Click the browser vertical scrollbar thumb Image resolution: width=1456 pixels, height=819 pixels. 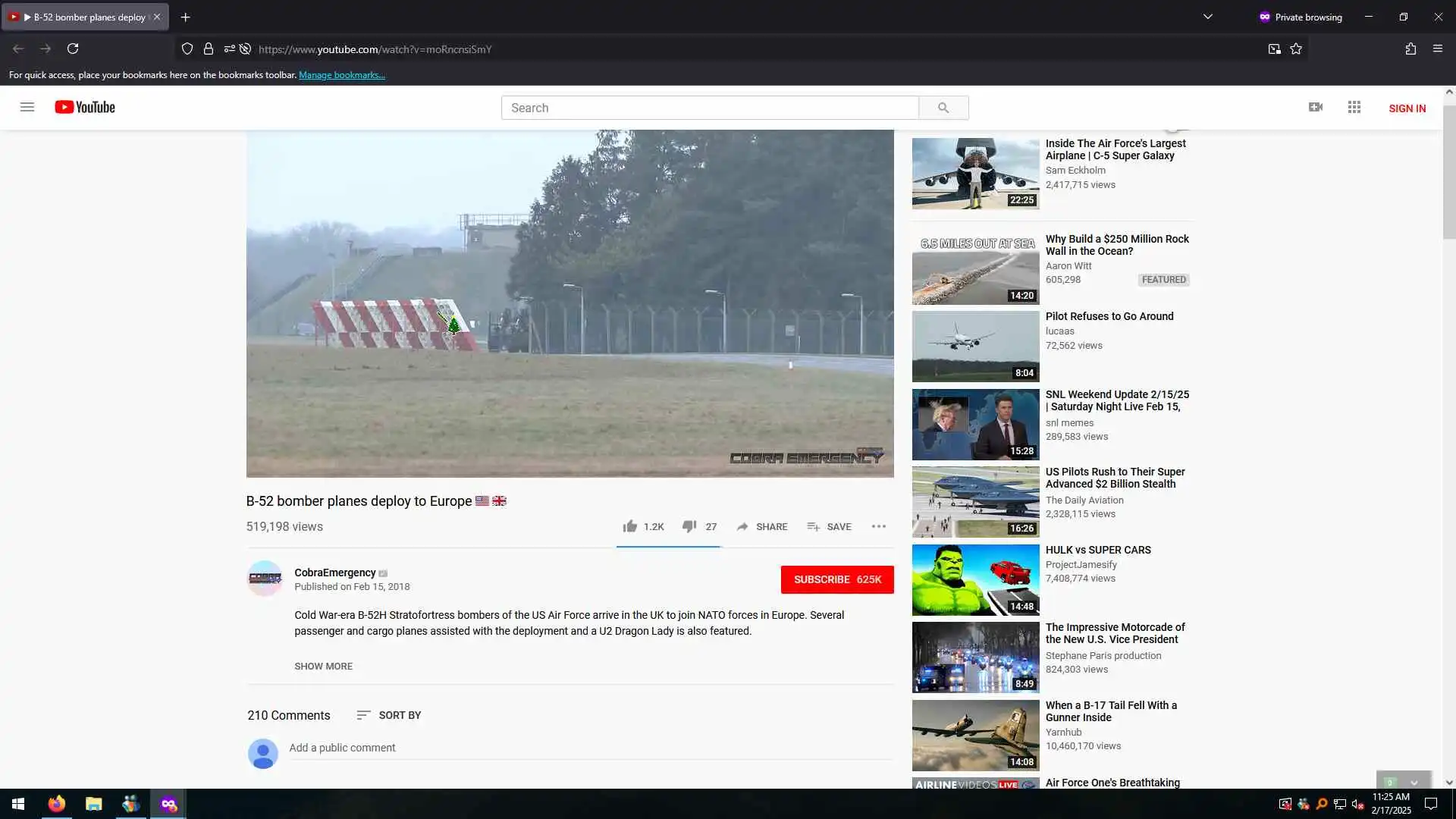pos(1448,171)
